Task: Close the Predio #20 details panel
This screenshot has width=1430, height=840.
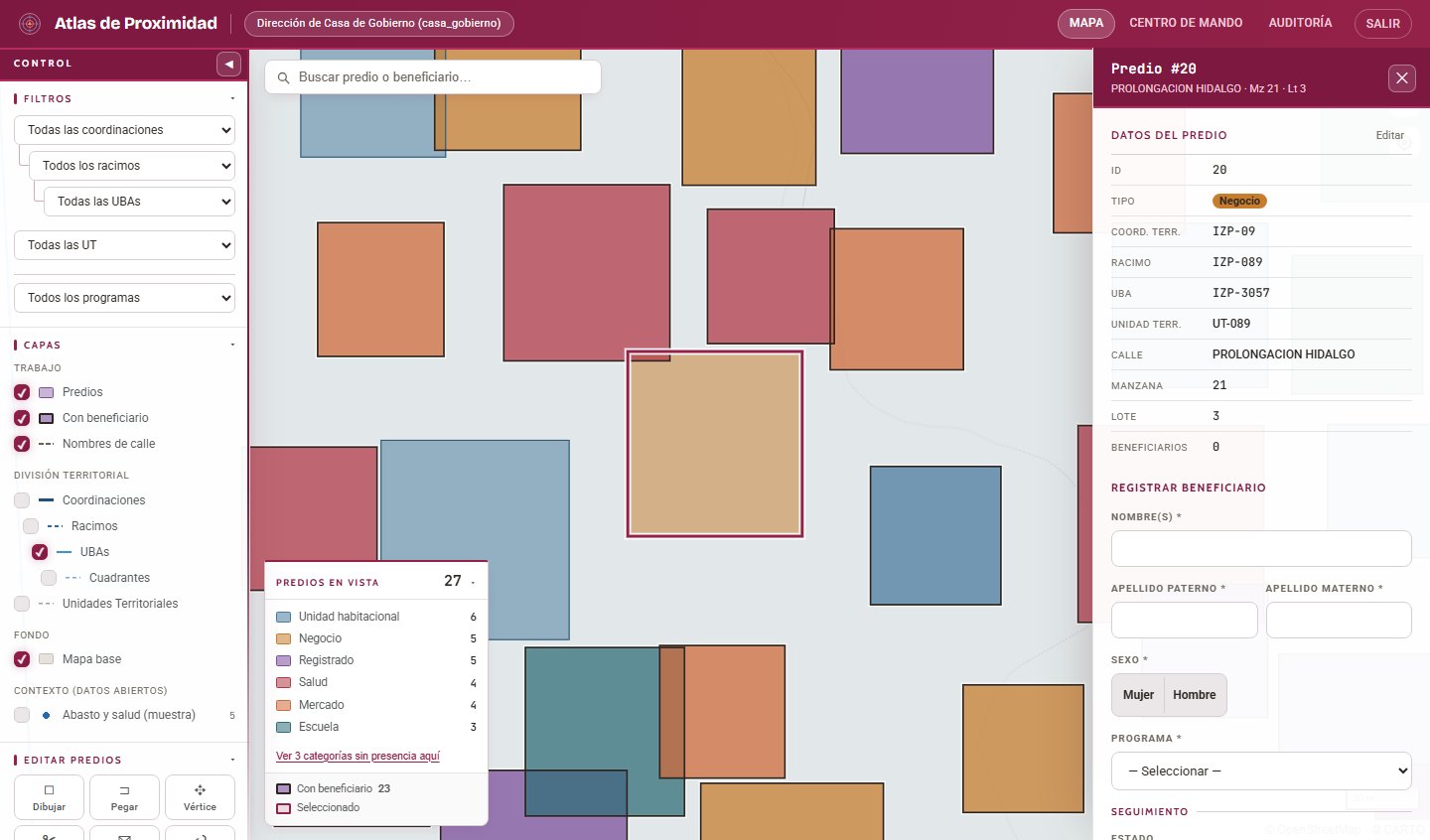Action: pos(1401,78)
